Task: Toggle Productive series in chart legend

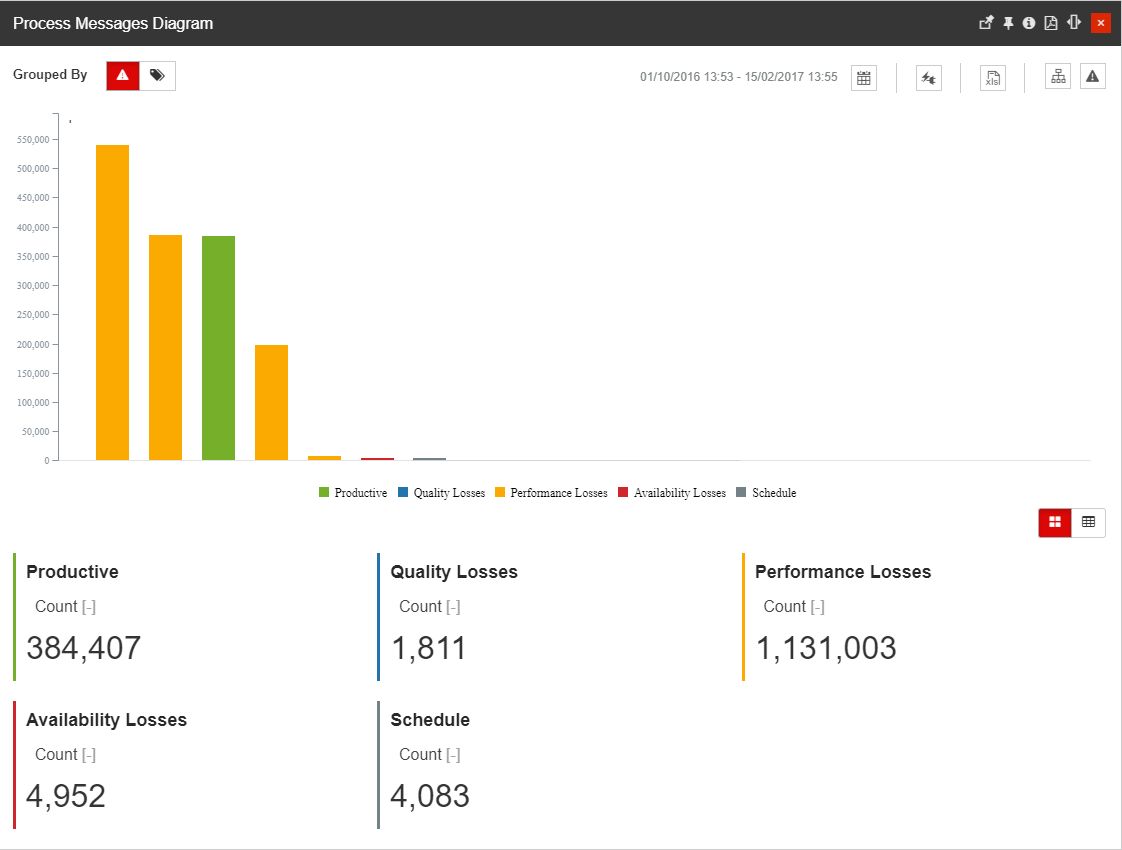Action: [x=353, y=493]
